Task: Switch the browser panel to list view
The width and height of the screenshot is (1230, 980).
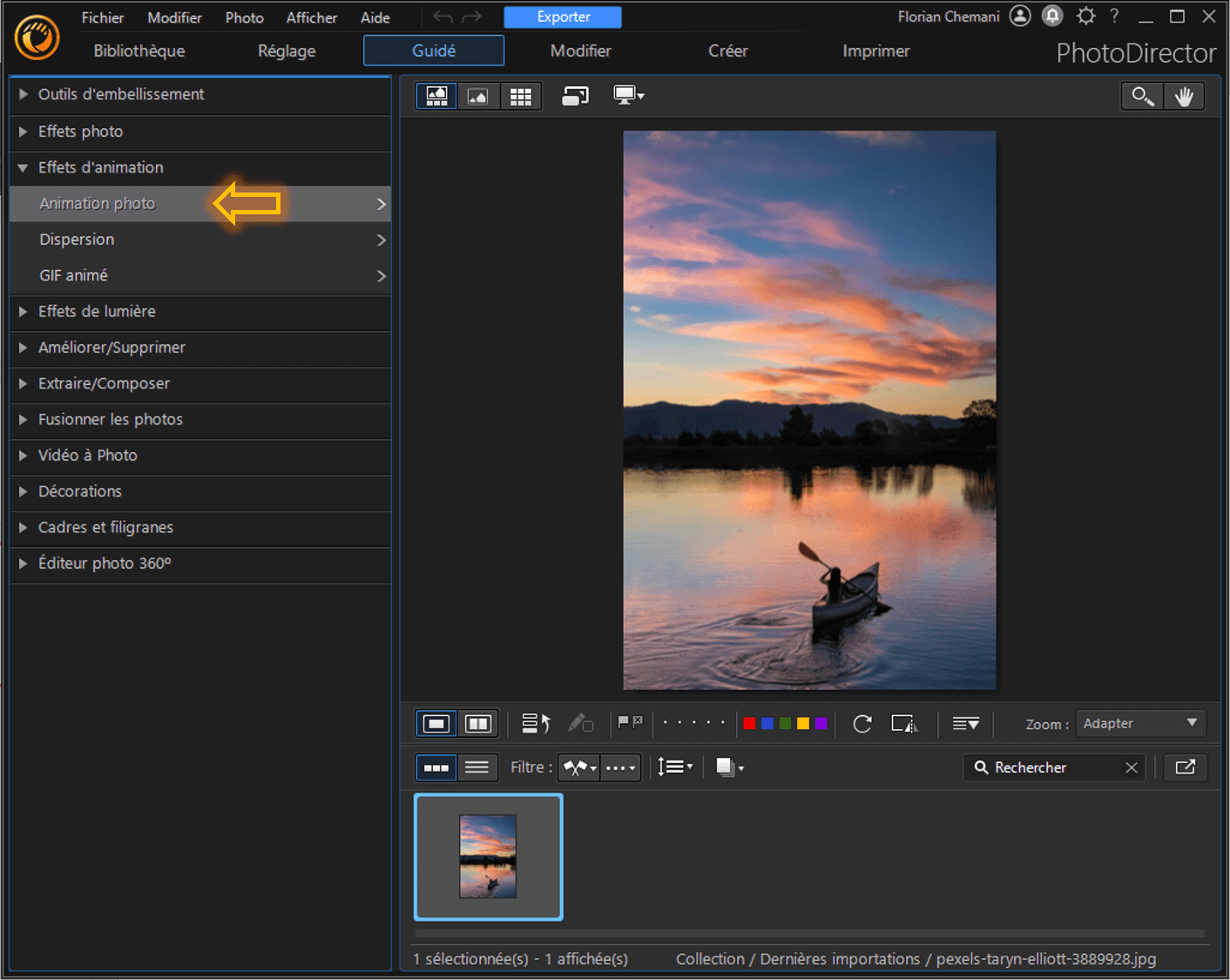Action: 477,767
